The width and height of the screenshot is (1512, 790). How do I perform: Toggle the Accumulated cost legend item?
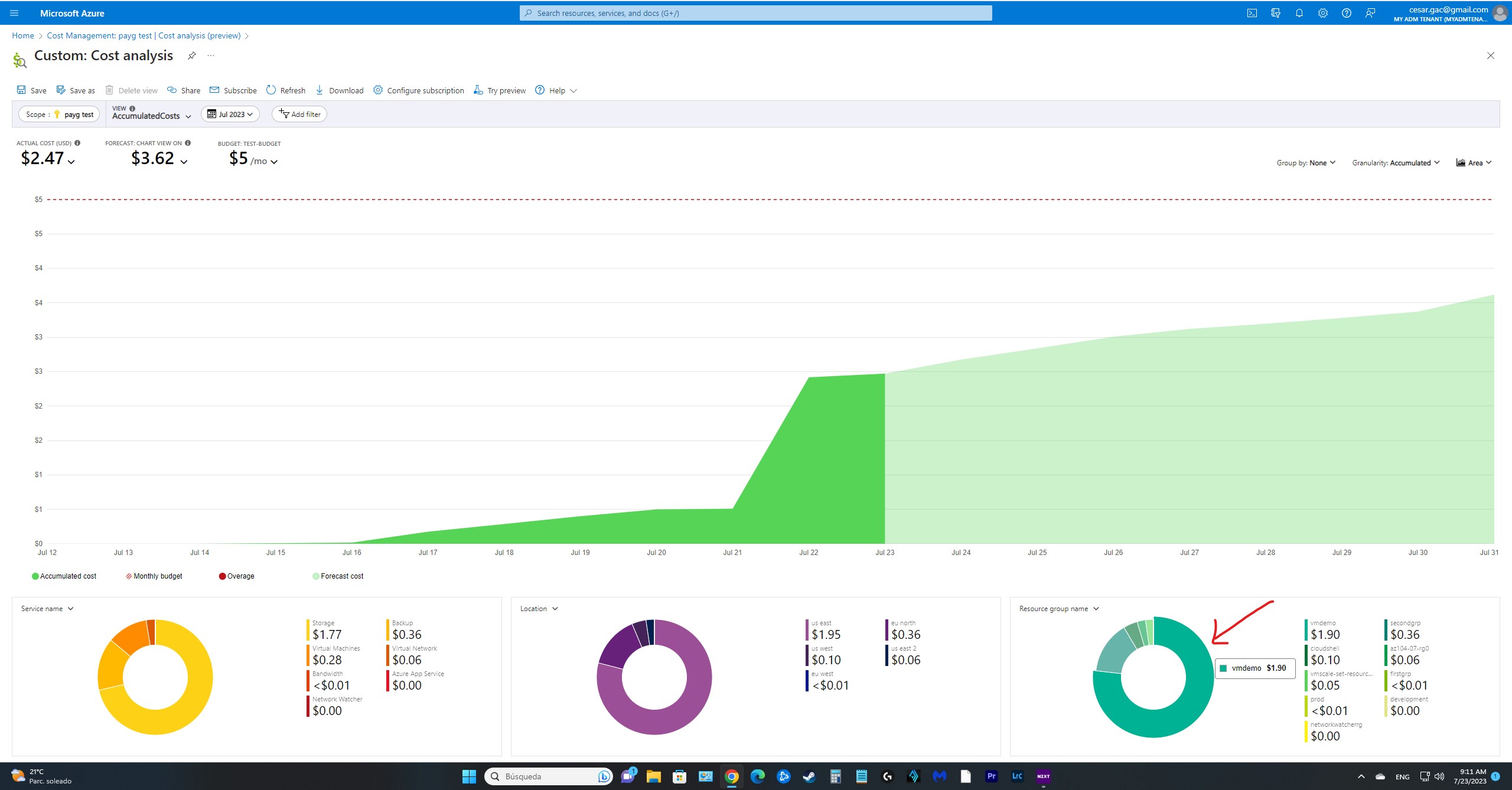tap(64, 576)
